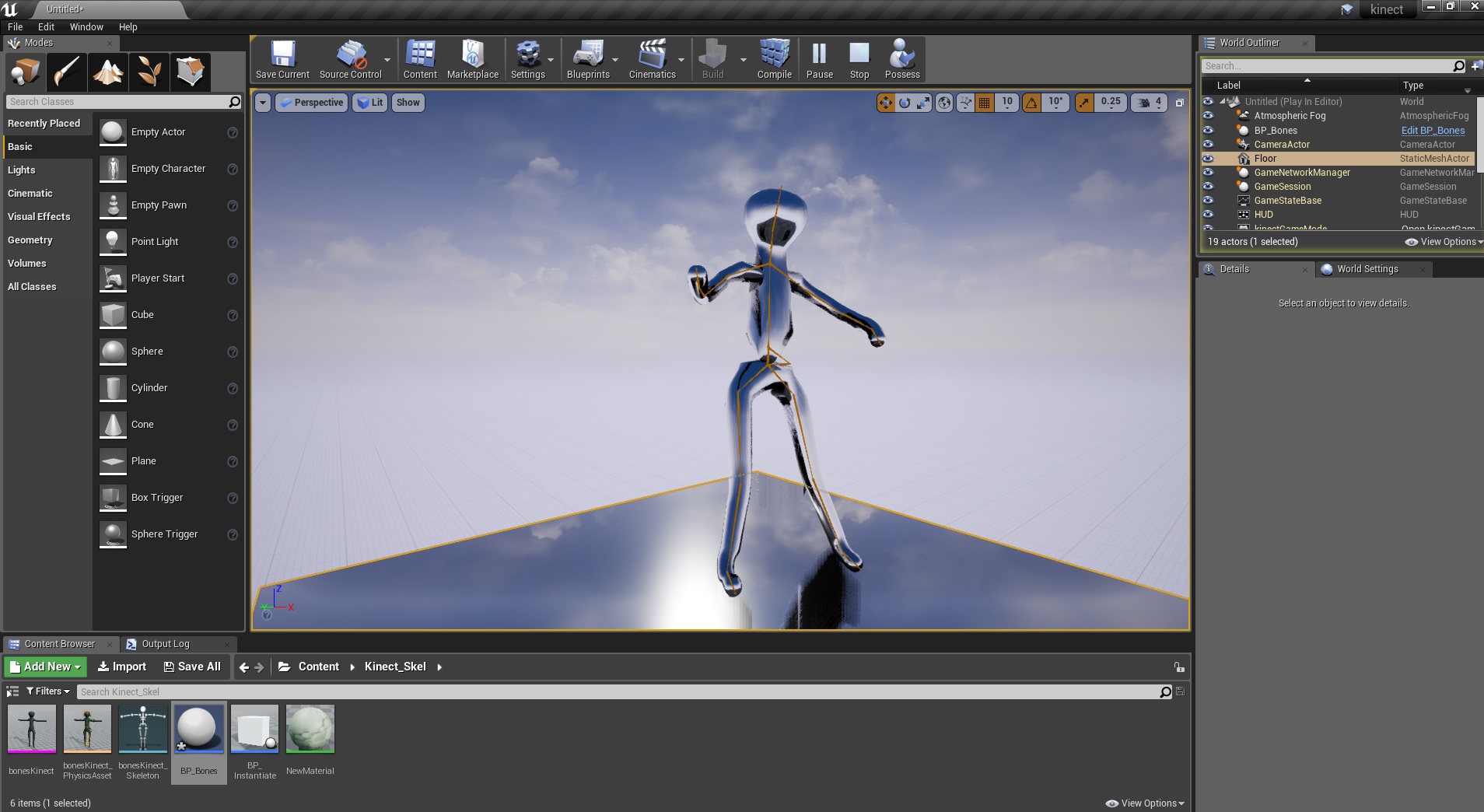Viewport: 1484px width, 812px height.
Task: Open Blueprints toolbar icon
Action: (x=588, y=60)
